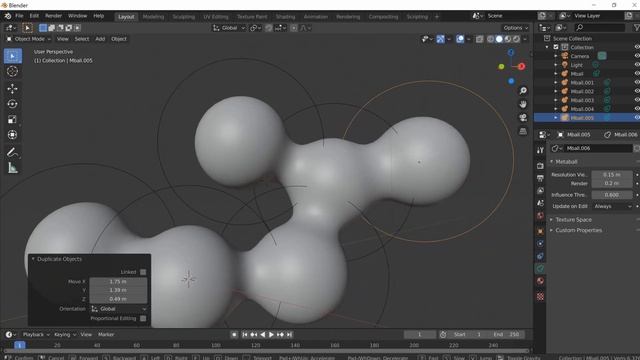Open the World properties tab

540,216
